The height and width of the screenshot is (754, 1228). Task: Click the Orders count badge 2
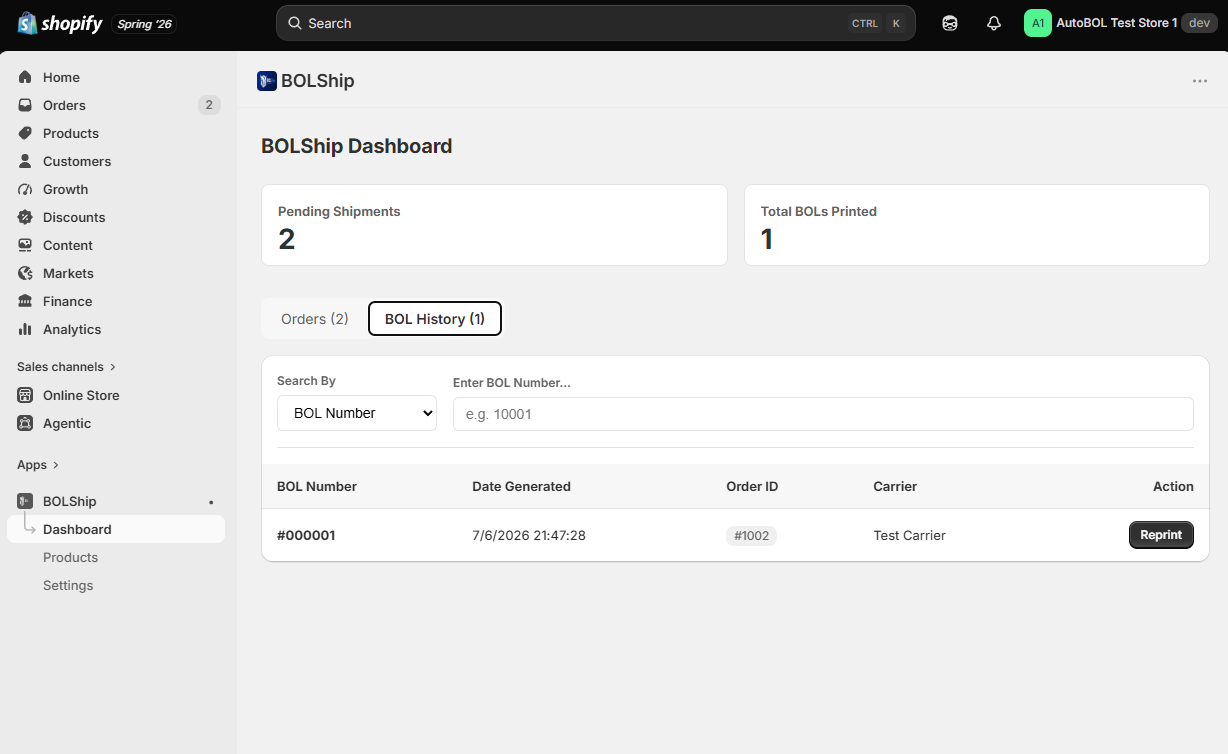coord(209,105)
